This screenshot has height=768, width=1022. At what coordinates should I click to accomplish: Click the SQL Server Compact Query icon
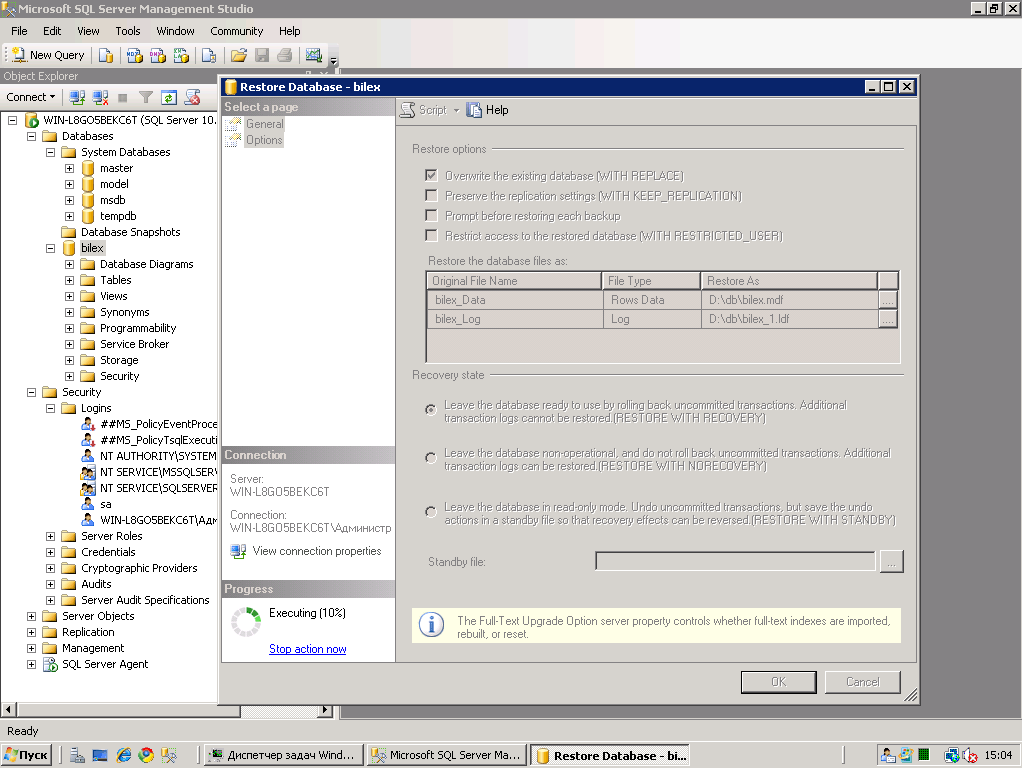tap(209, 55)
